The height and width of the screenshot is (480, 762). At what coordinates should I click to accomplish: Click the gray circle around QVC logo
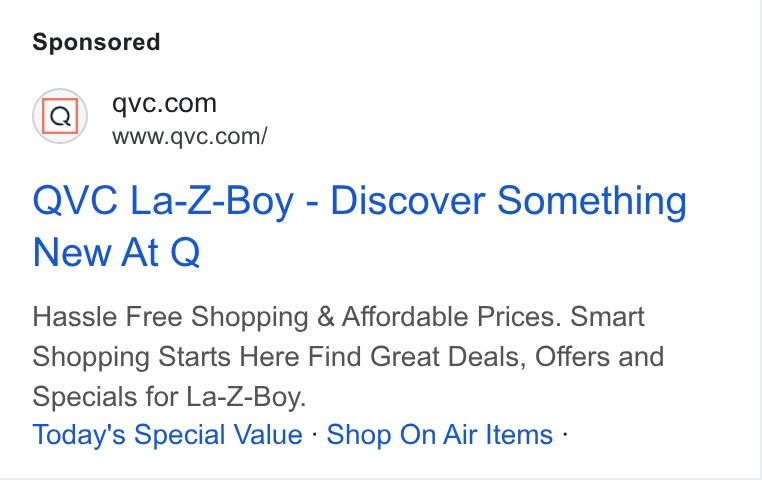tap(60, 116)
